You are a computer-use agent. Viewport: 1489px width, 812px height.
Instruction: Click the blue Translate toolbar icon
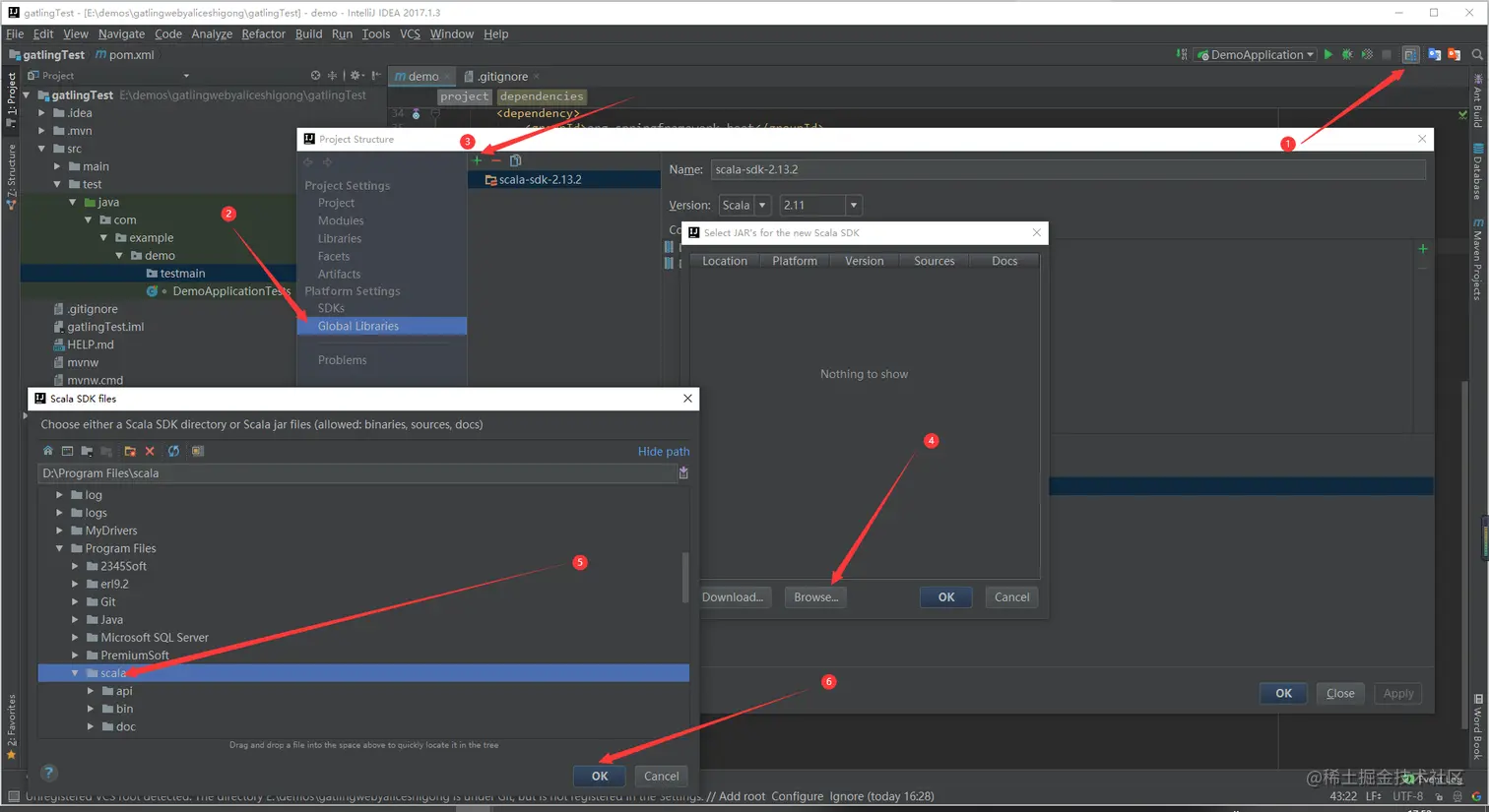(x=1434, y=55)
